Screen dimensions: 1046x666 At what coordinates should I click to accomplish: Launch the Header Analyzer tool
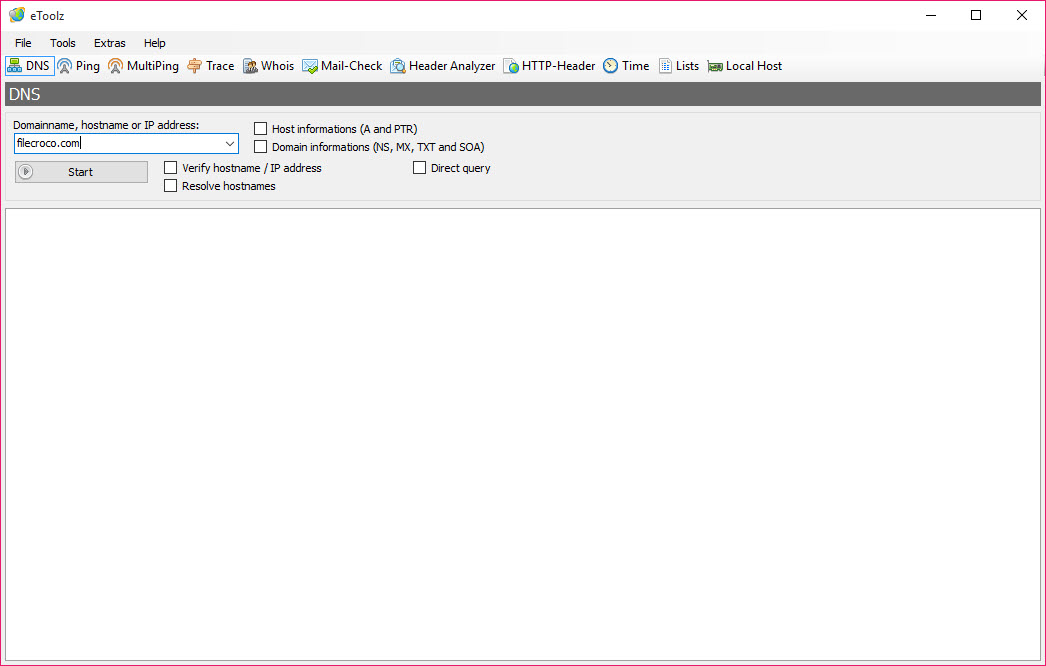click(x=443, y=66)
